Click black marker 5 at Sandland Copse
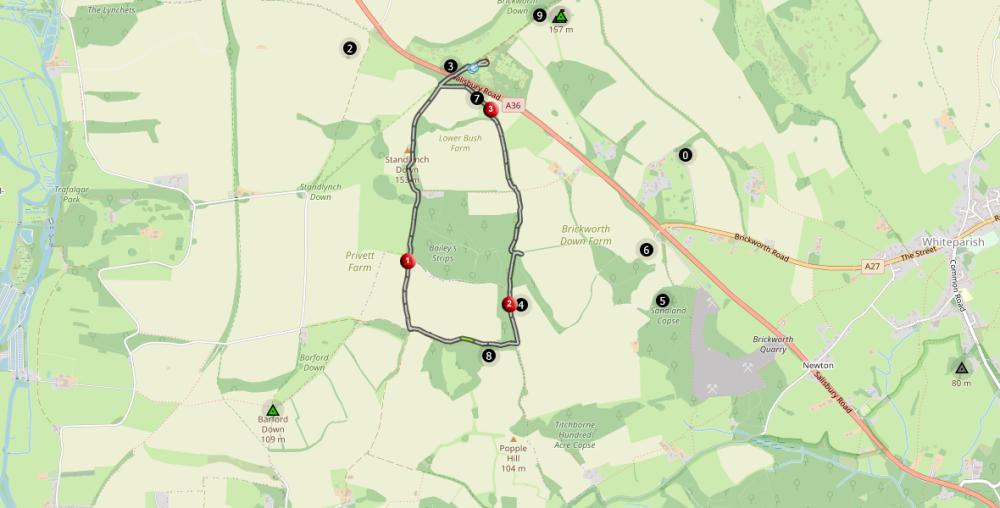 pos(662,300)
